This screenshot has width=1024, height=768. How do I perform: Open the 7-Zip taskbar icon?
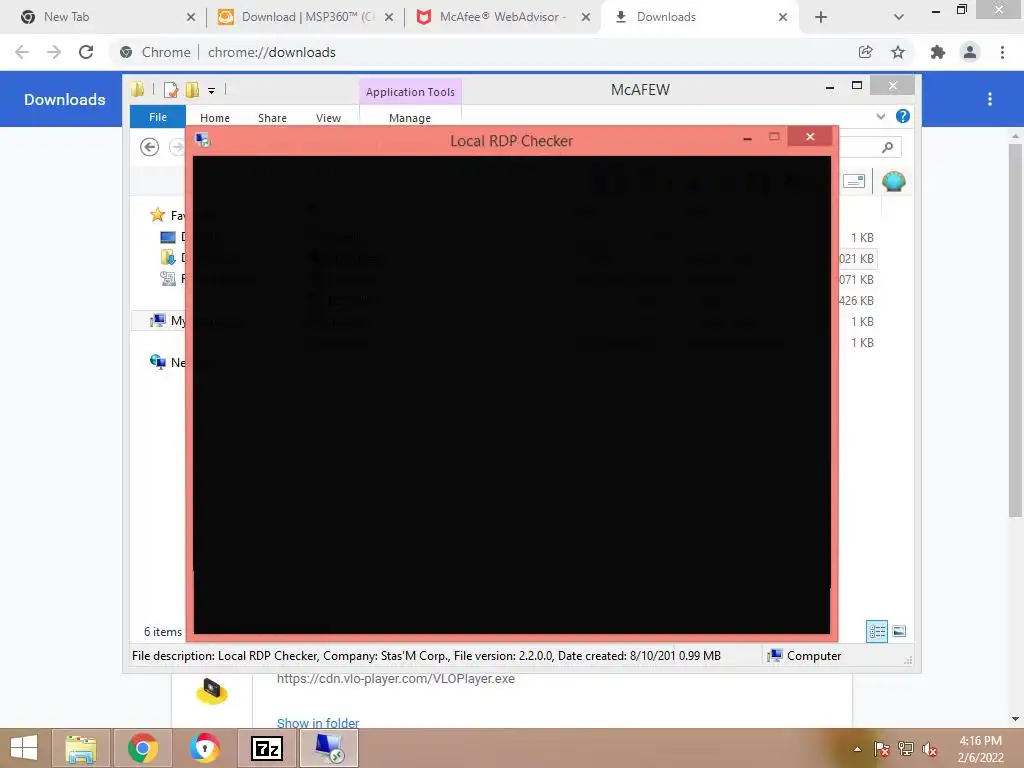267,748
